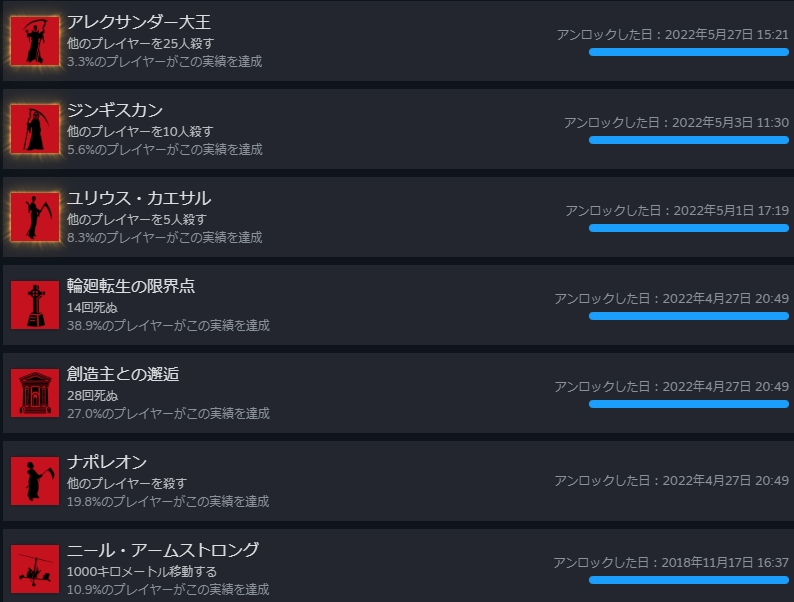Click the 他のプレイヤーを25人殺す description
The width and height of the screenshot is (794, 602).
[140, 44]
